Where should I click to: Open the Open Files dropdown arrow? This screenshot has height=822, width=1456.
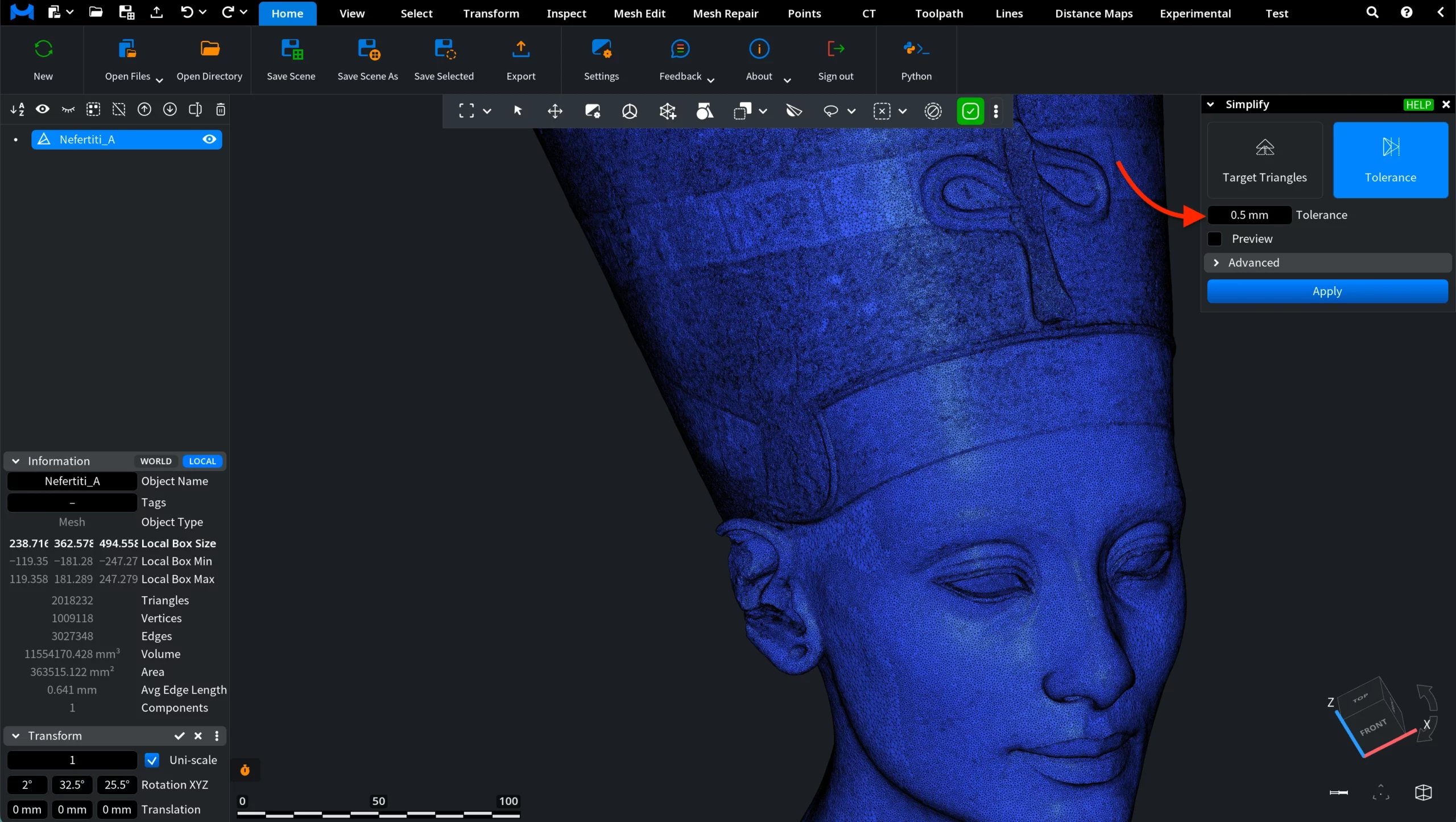(x=159, y=80)
